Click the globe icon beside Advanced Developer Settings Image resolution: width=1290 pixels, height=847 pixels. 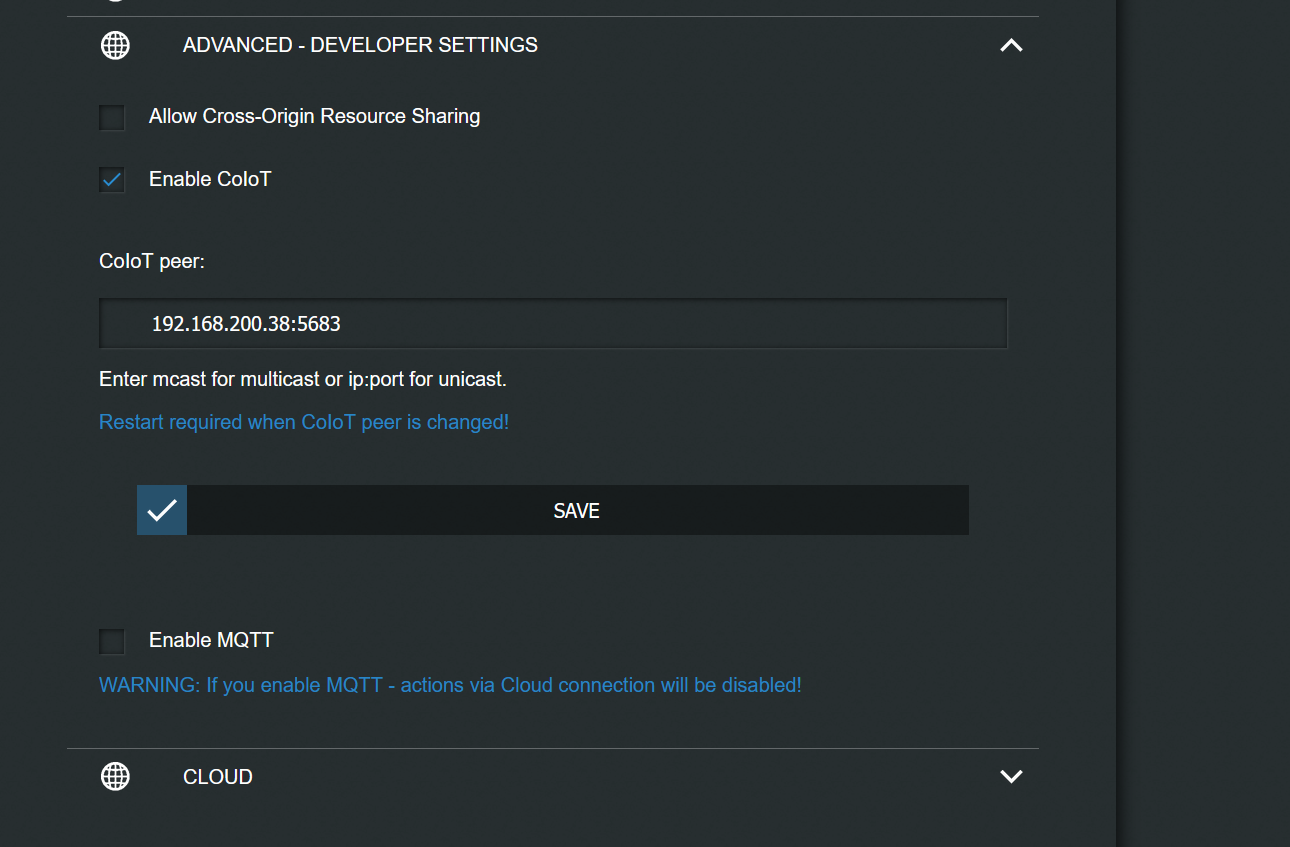[x=116, y=45]
